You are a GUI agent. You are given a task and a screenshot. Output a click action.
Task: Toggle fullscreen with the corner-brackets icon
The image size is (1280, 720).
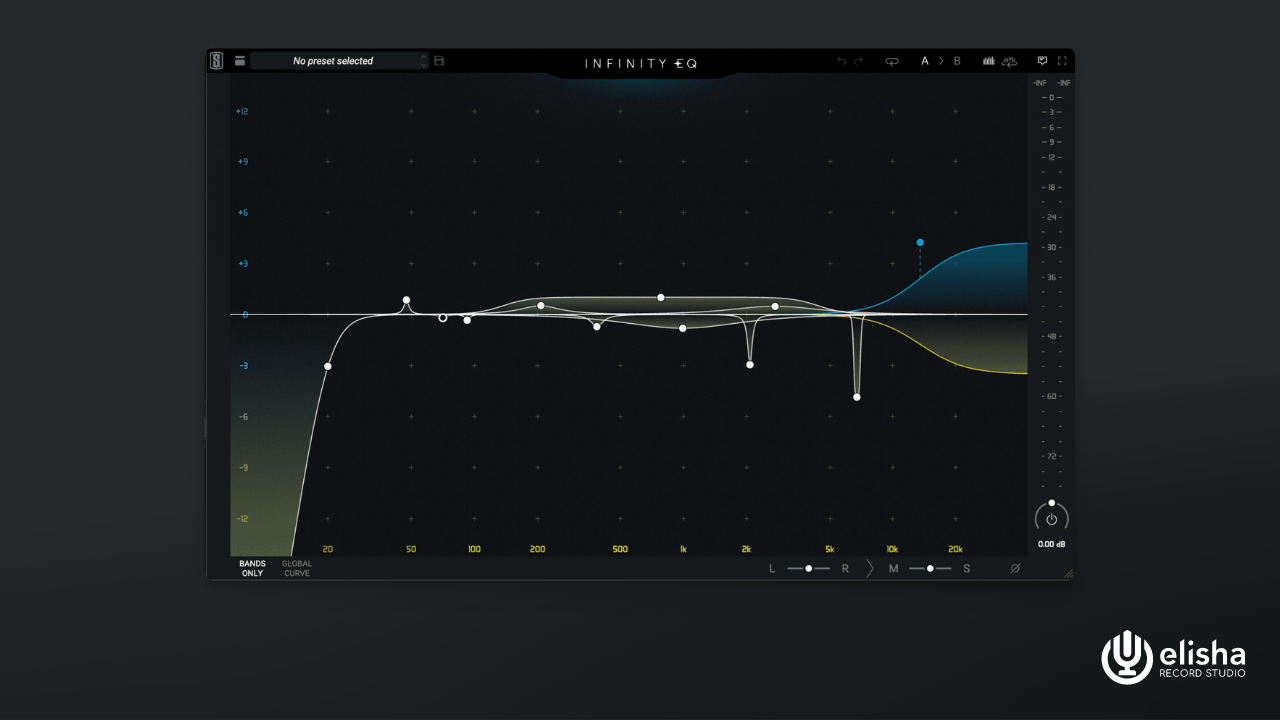pyautogui.click(x=1062, y=61)
